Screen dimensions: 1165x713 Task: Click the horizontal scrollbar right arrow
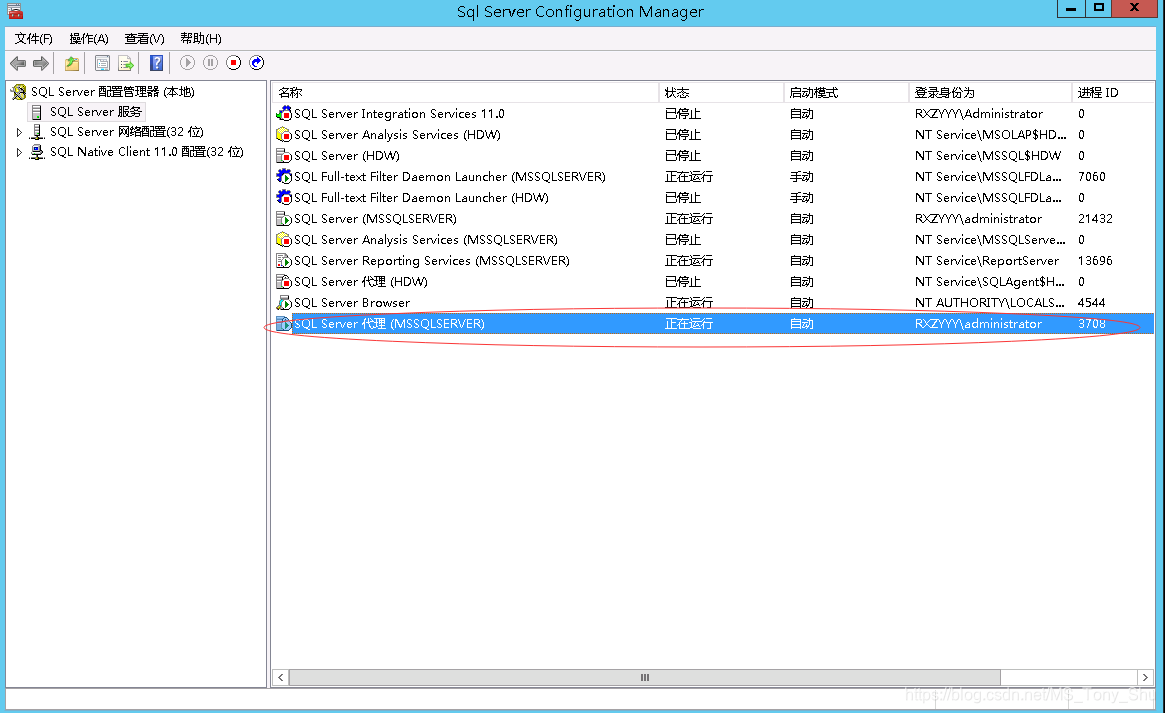[1145, 677]
